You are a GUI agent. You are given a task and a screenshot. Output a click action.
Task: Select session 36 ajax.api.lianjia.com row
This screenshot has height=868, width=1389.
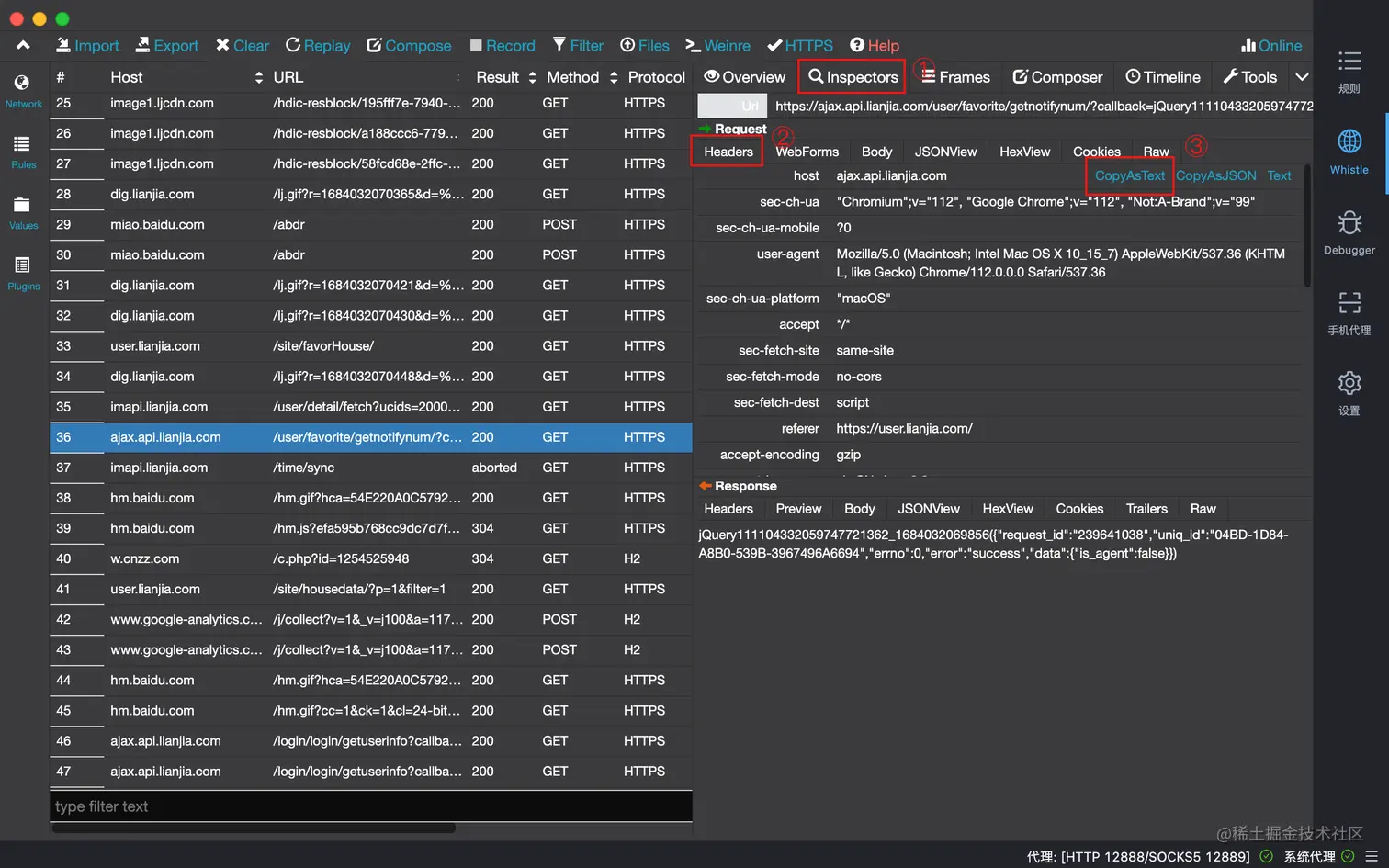click(x=371, y=437)
